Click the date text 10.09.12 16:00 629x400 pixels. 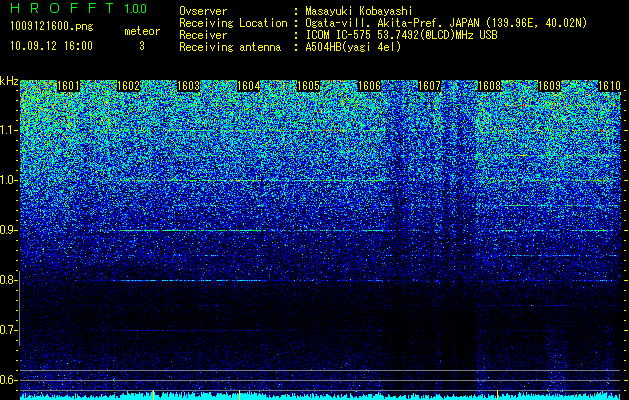click(51, 46)
